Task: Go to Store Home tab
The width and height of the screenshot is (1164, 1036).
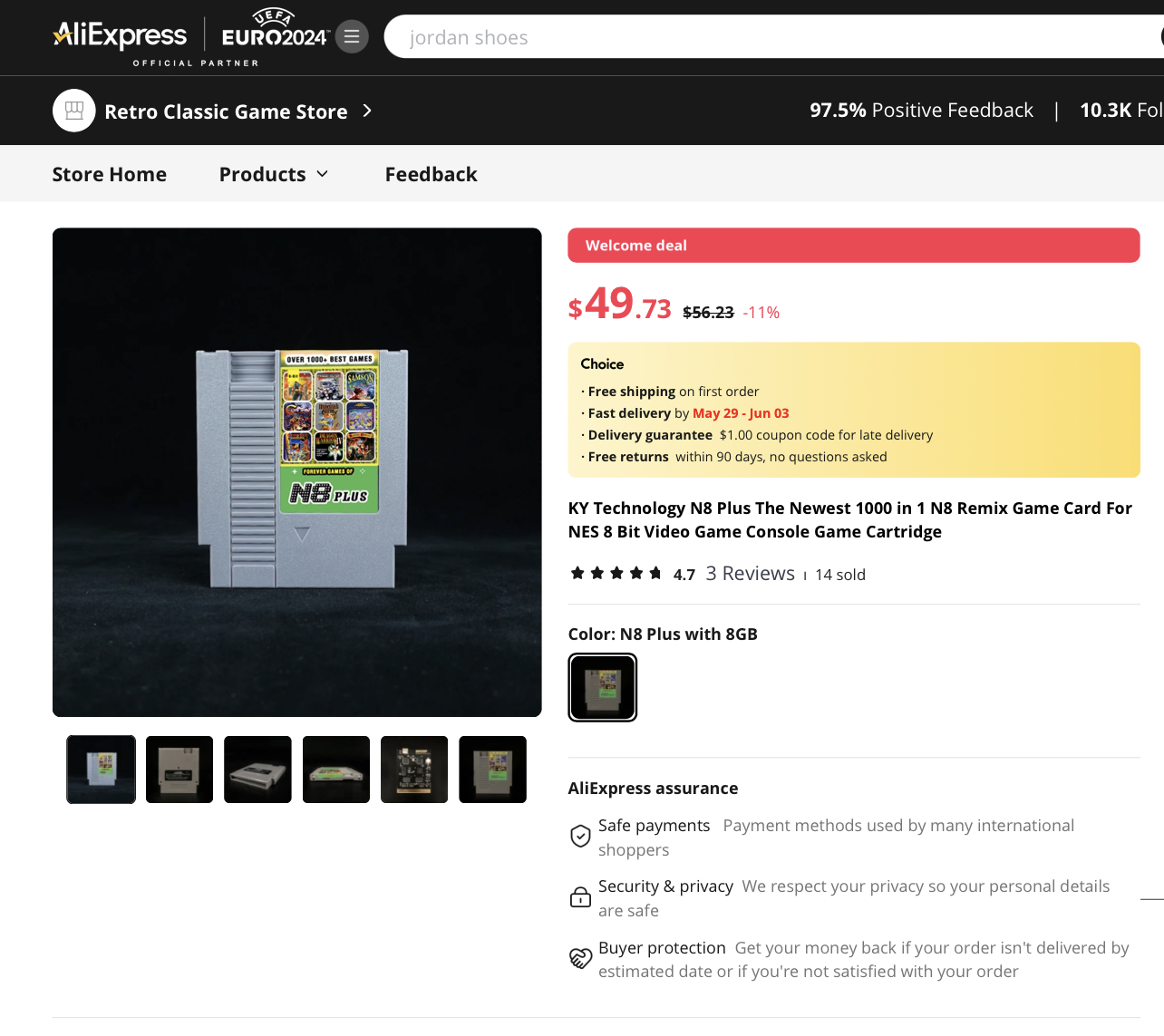Action: tap(110, 174)
